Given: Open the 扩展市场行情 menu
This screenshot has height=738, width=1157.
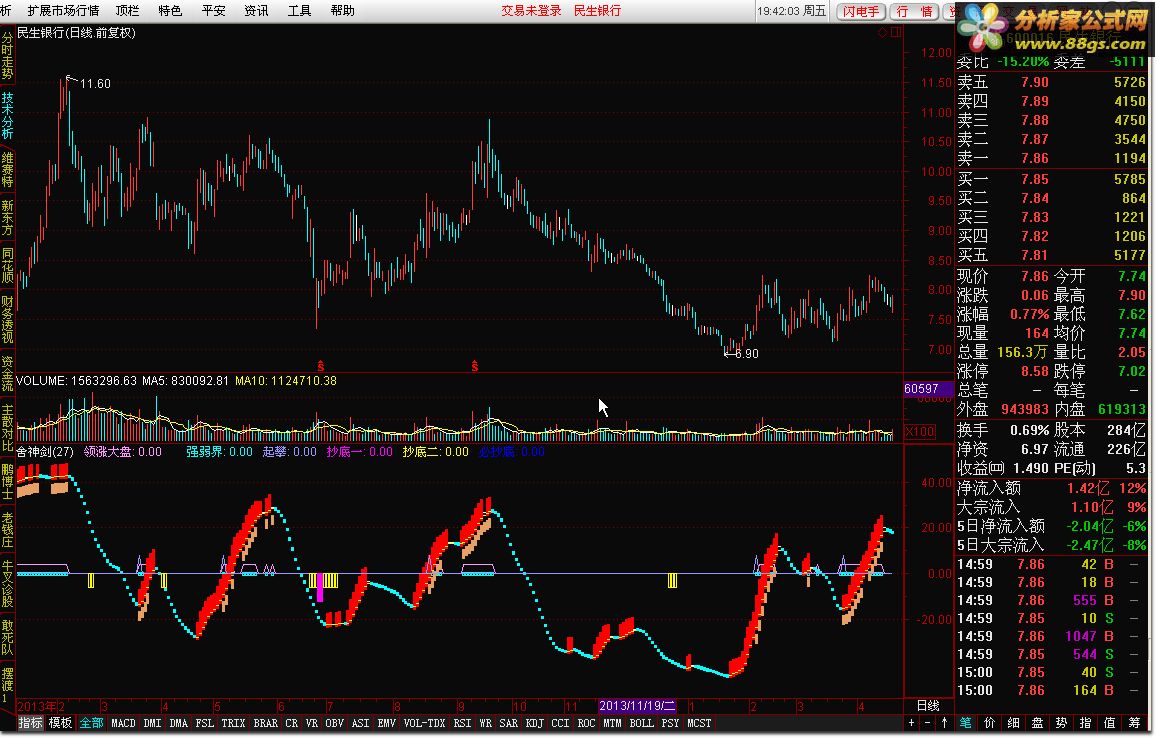Looking at the screenshot, I should (x=63, y=10).
